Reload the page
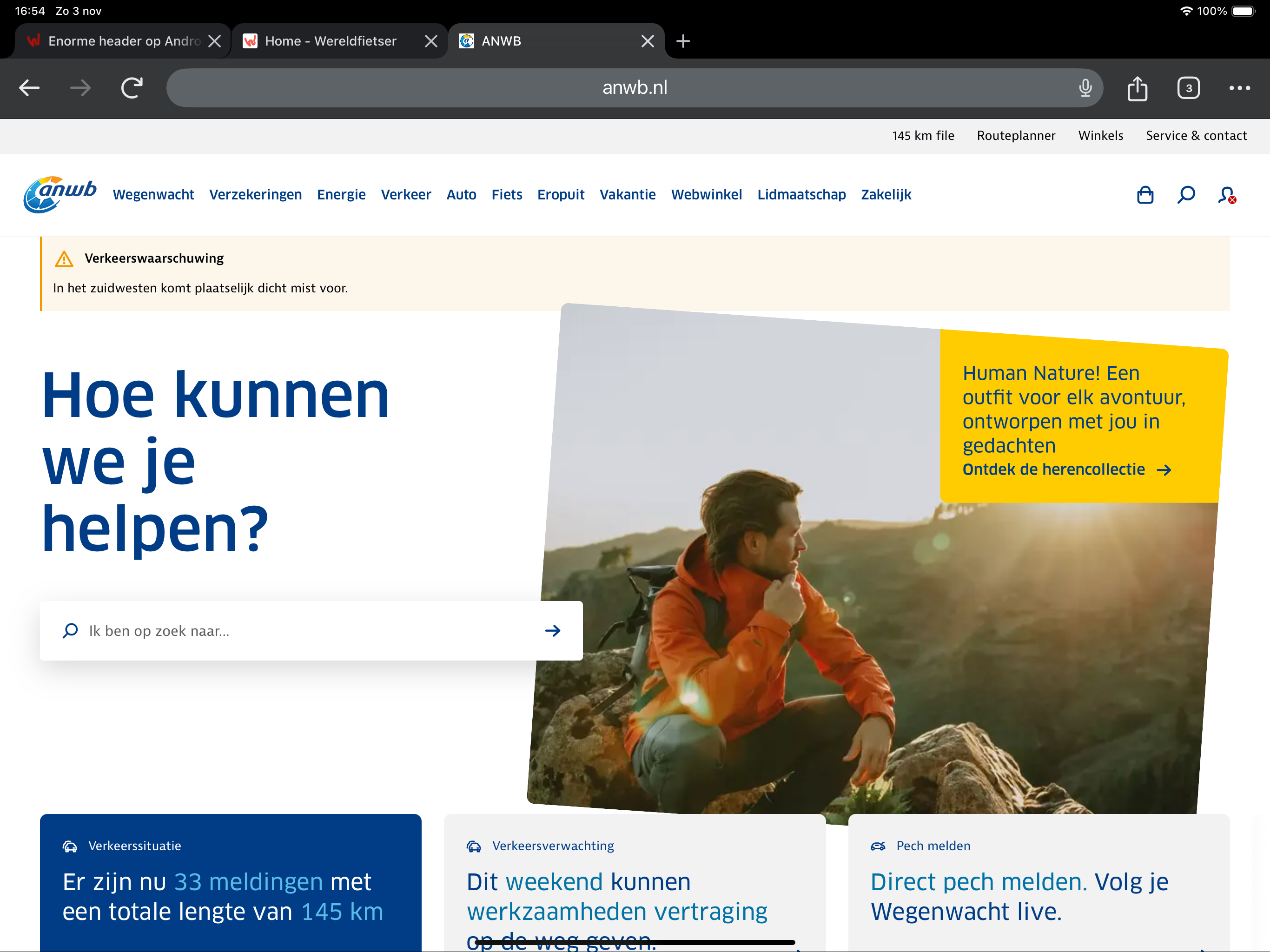 click(x=132, y=88)
